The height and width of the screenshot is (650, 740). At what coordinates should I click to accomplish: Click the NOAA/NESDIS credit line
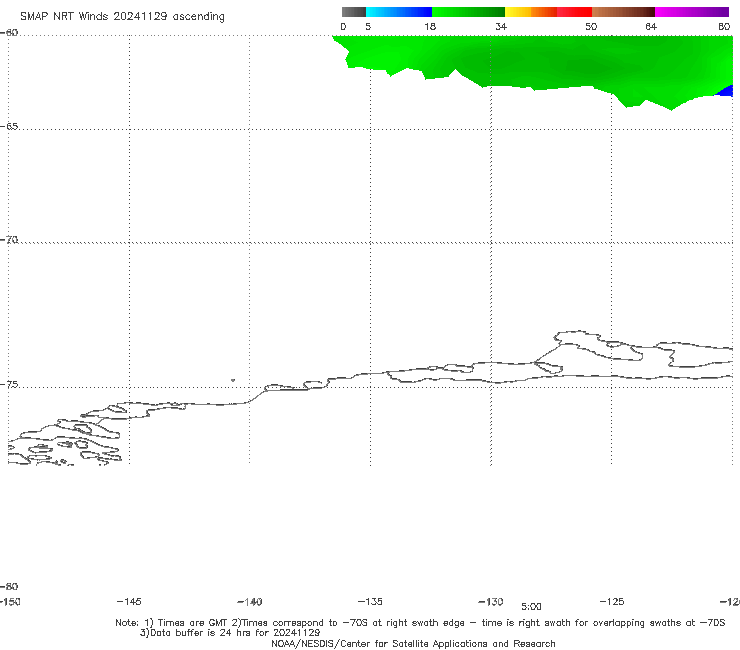pyautogui.click(x=413, y=644)
